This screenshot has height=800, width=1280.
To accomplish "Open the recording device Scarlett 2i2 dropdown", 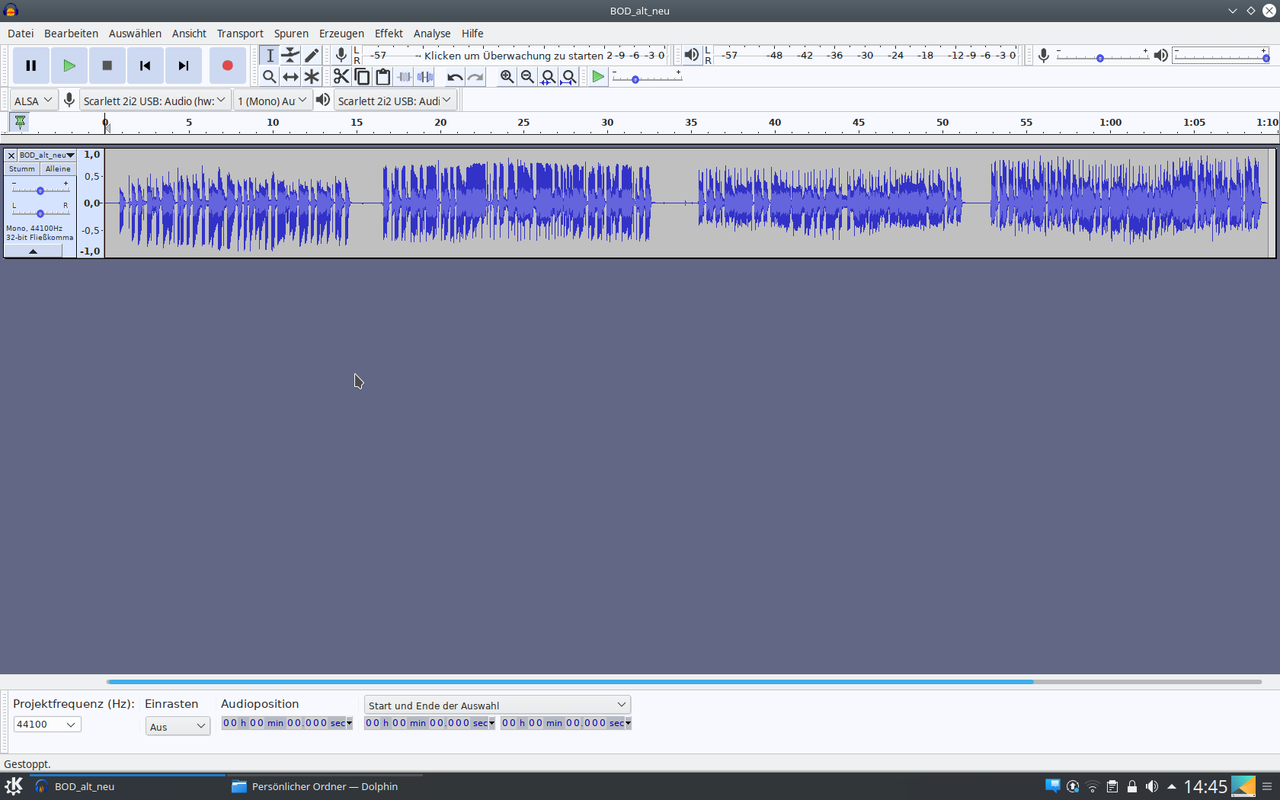I will [155, 100].
